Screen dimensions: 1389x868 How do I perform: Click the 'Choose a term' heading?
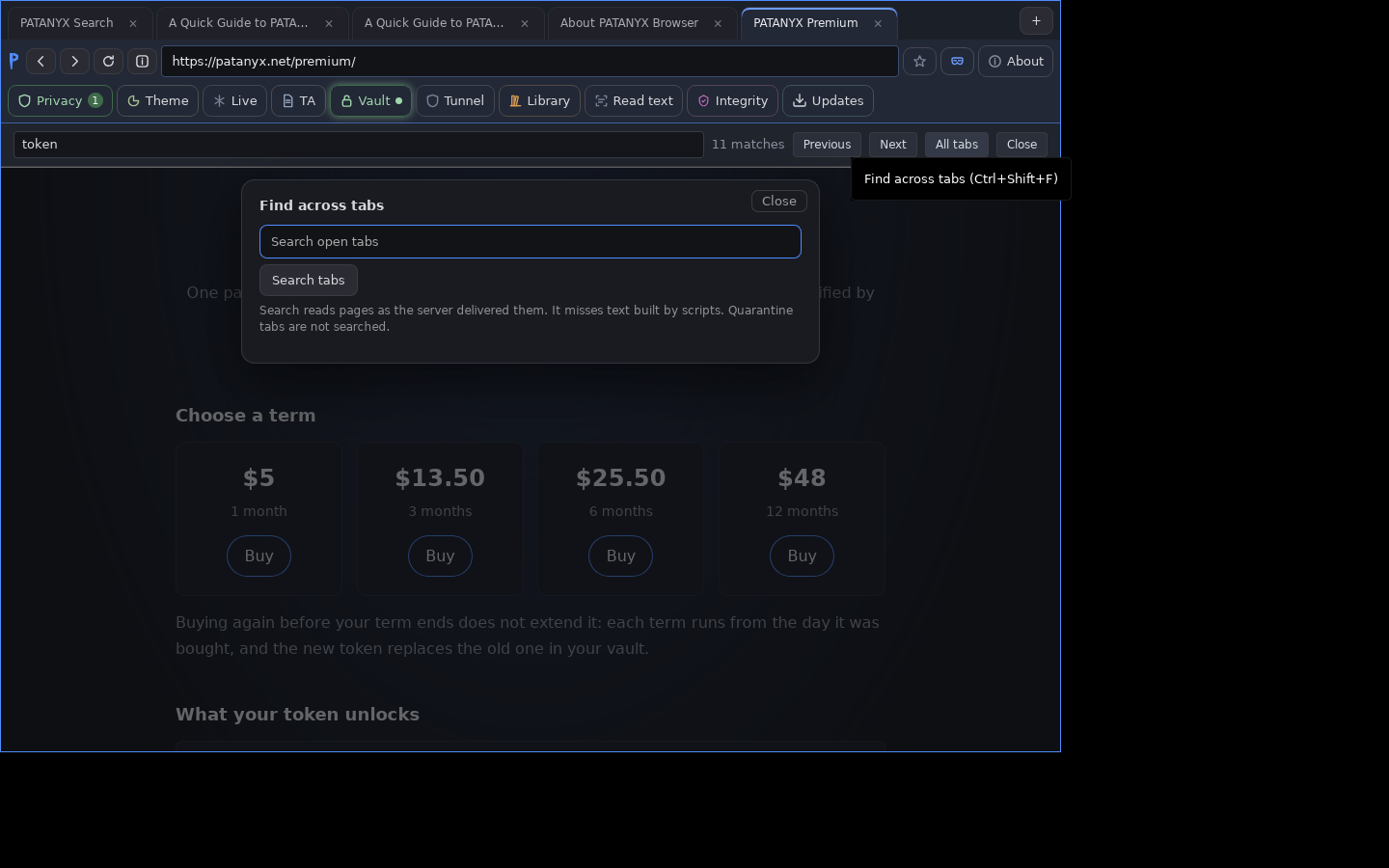pos(245,415)
